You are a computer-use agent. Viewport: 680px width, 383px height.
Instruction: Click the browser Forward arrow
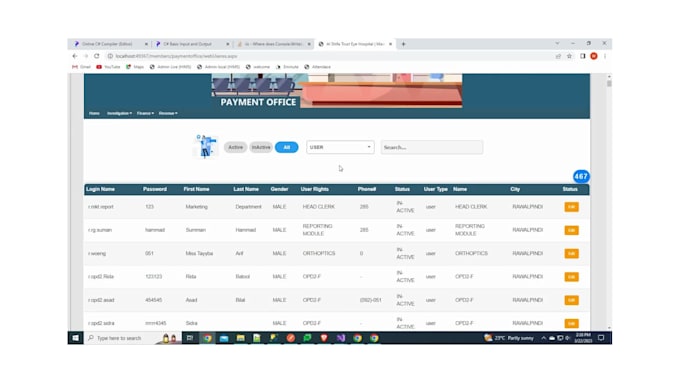tap(85, 56)
